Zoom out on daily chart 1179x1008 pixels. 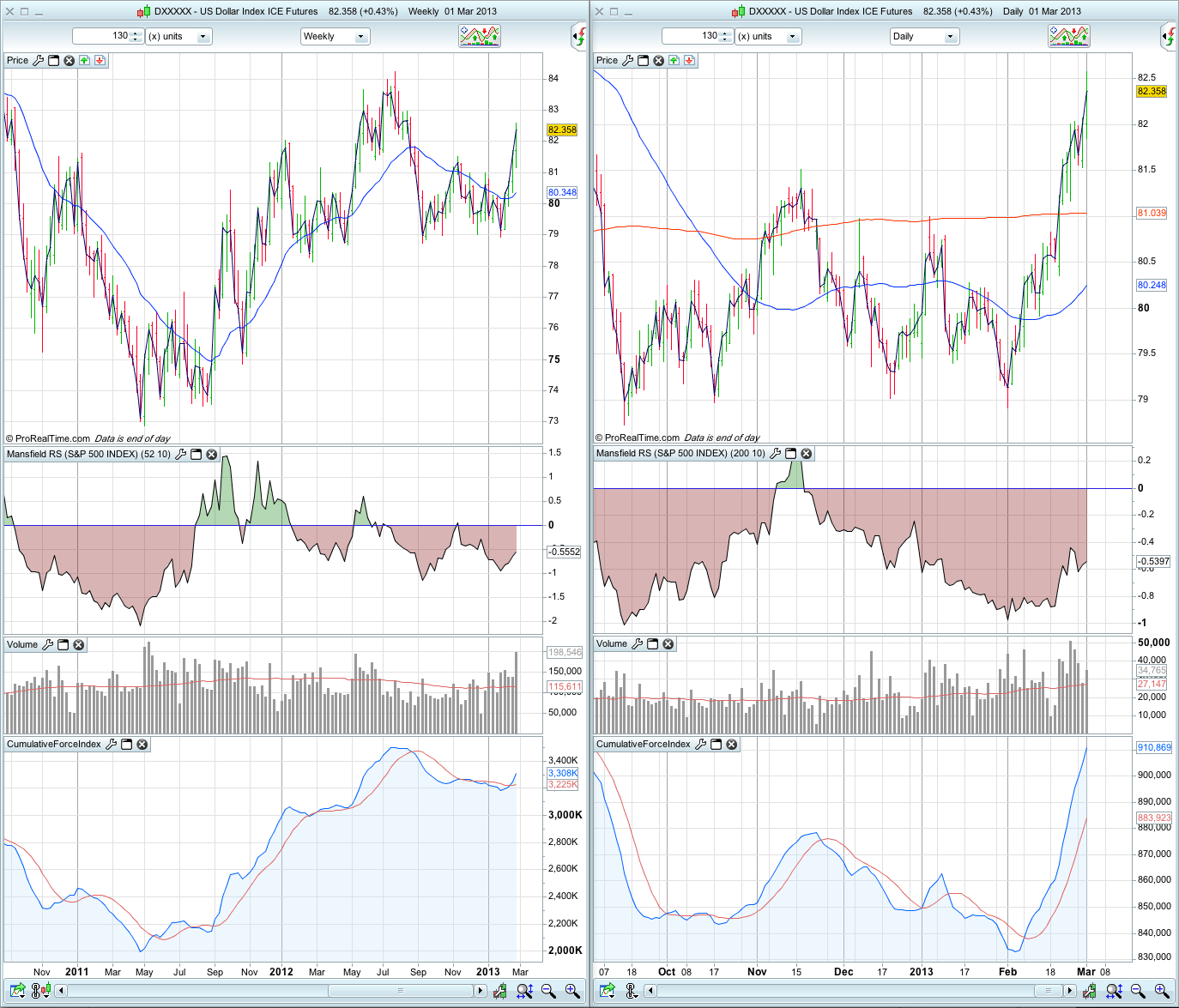tap(1138, 991)
